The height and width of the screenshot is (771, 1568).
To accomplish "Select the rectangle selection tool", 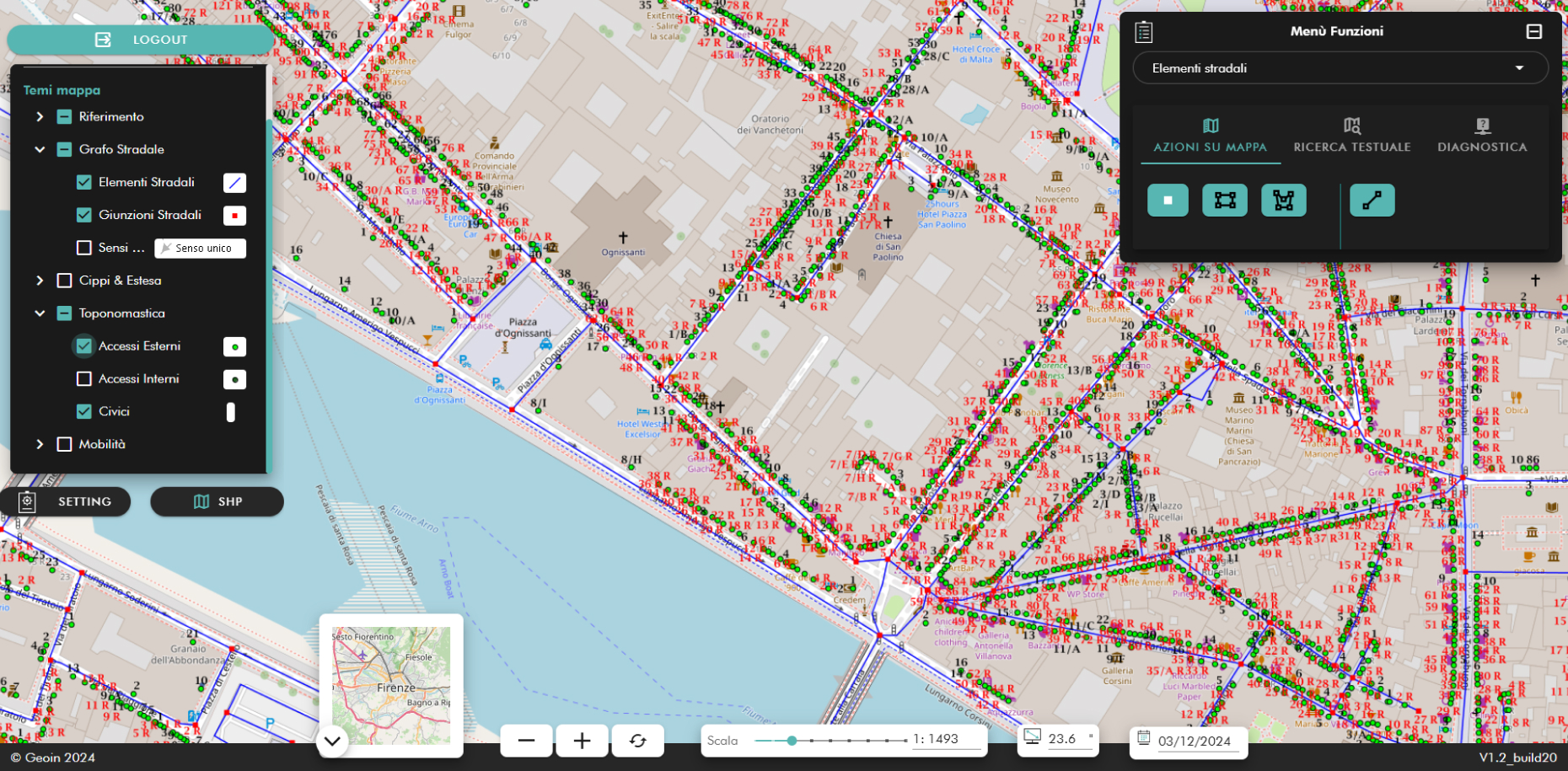I will [x=1225, y=201].
